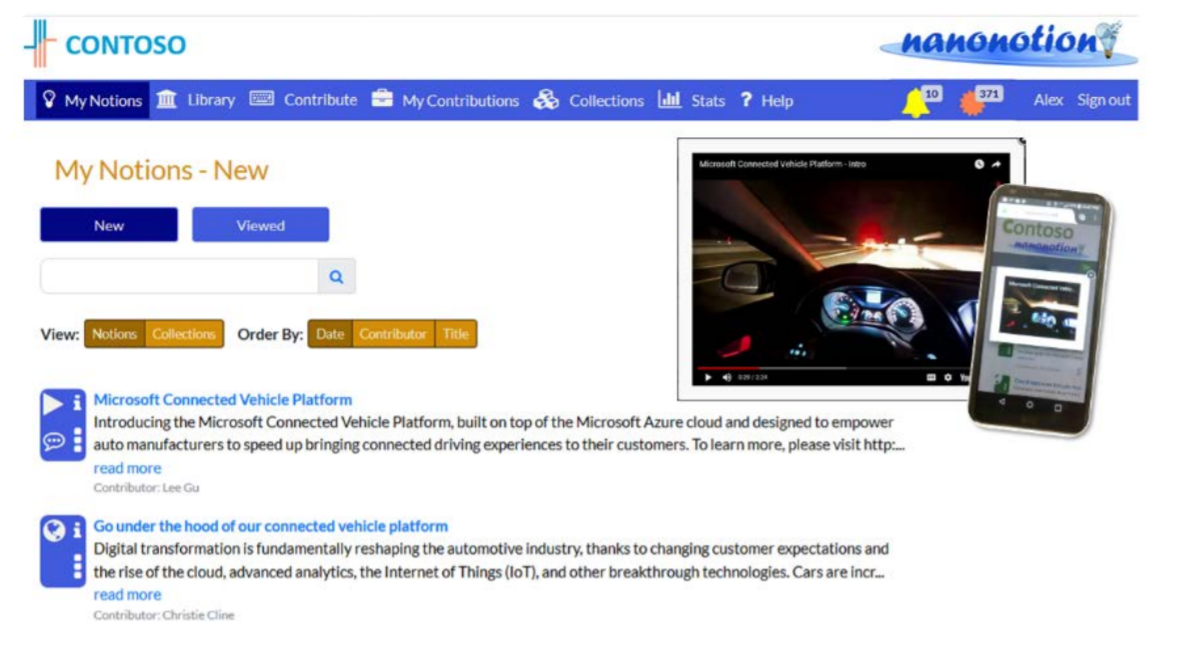This screenshot has width=1179, height=656.
Task: Switch to the Viewed notions
Action: 260,225
